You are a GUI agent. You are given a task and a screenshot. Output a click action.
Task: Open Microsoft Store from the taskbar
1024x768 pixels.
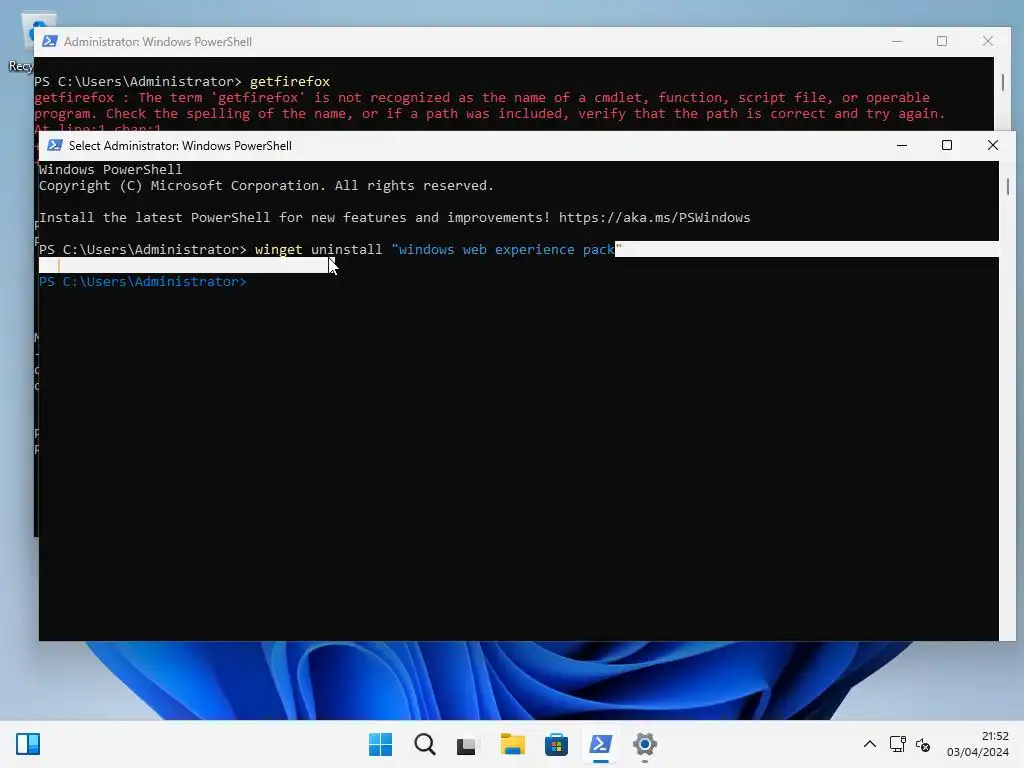point(556,744)
